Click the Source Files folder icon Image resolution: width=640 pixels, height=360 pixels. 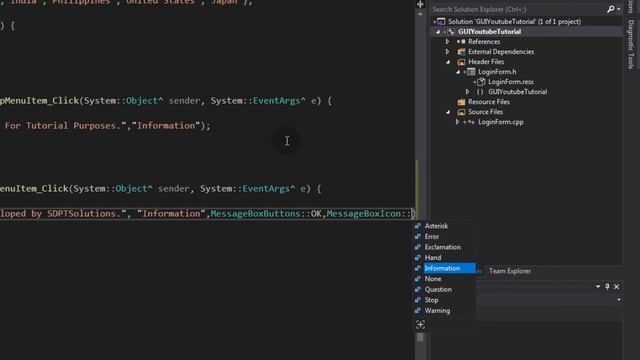[461, 111]
